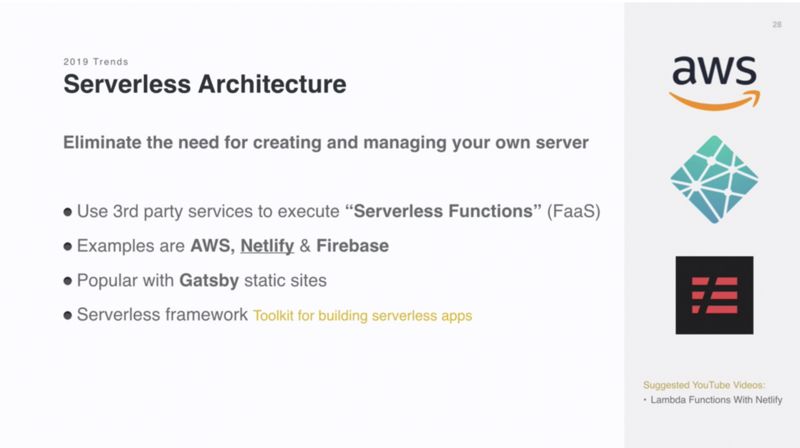
Task: Click the bold 'Serverless Functions' text
Action: pos(443,211)
